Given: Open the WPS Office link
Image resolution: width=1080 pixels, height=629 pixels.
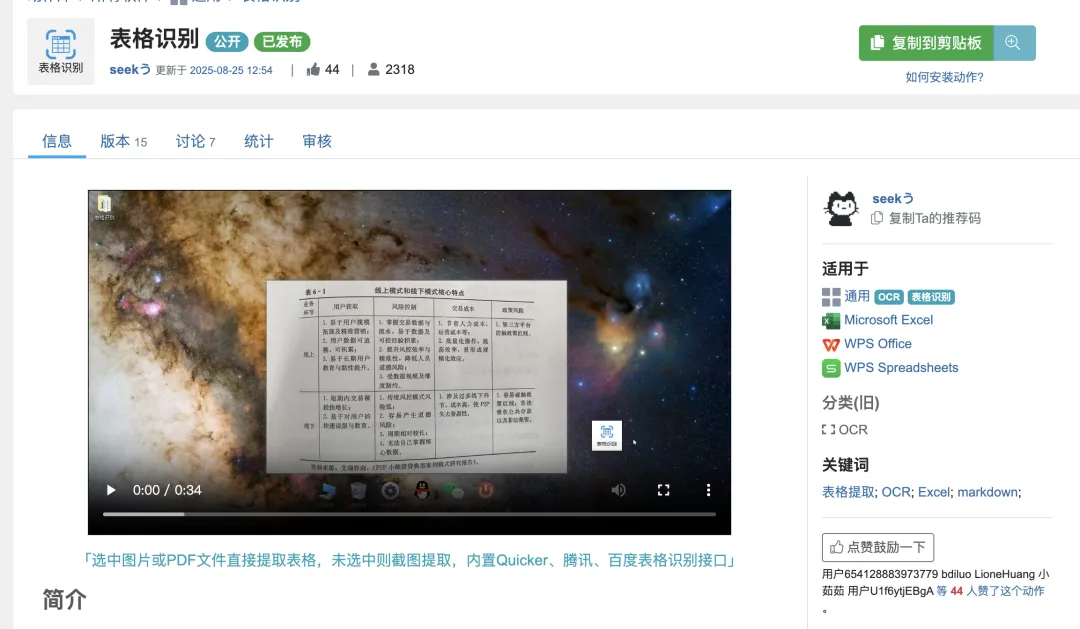Looking at the screenshot, I should click(878, 344).
